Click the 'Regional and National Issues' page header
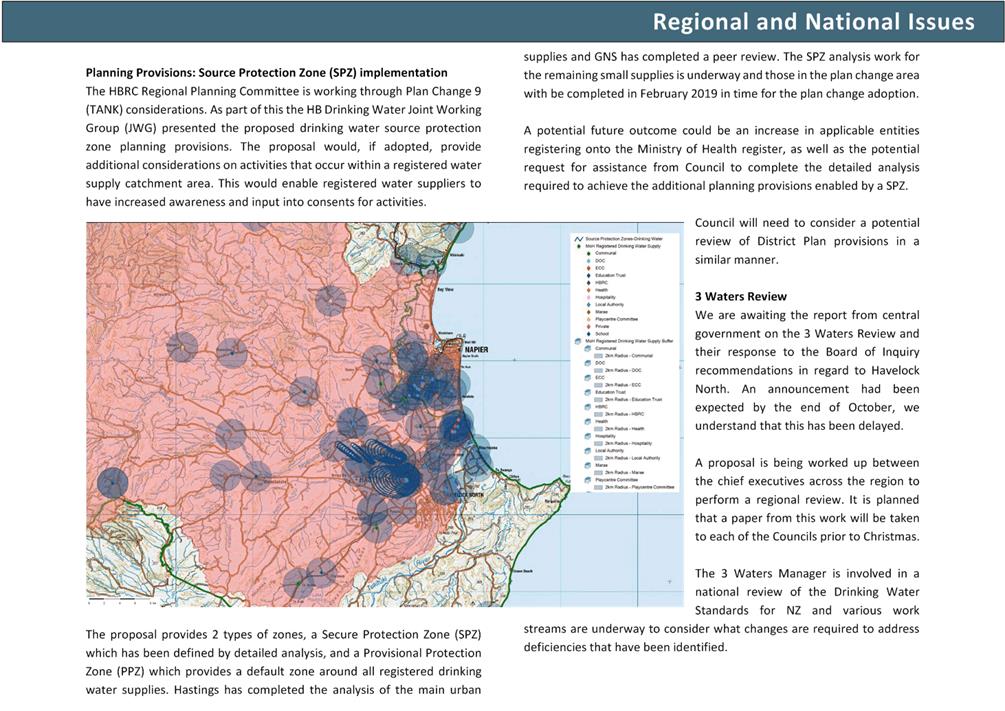Viewport: 1005px width, 711px height. 813,22
